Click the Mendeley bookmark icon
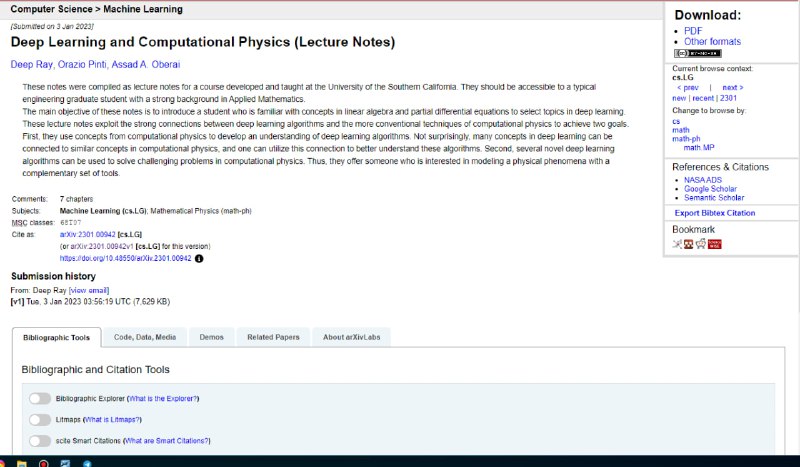800x467 pixels. [x=689, y=243]
